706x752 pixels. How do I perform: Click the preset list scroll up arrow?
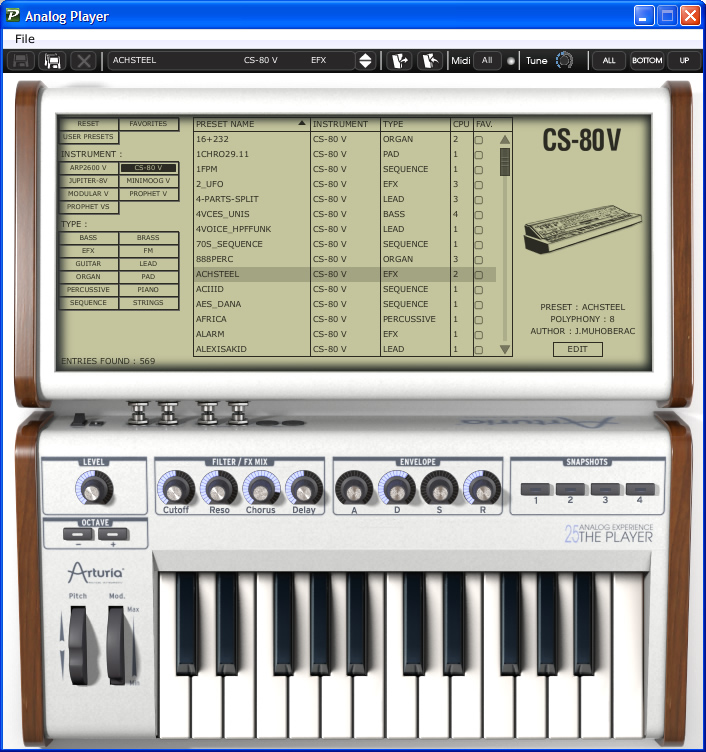pyautogui.click(x=505, y=140)
